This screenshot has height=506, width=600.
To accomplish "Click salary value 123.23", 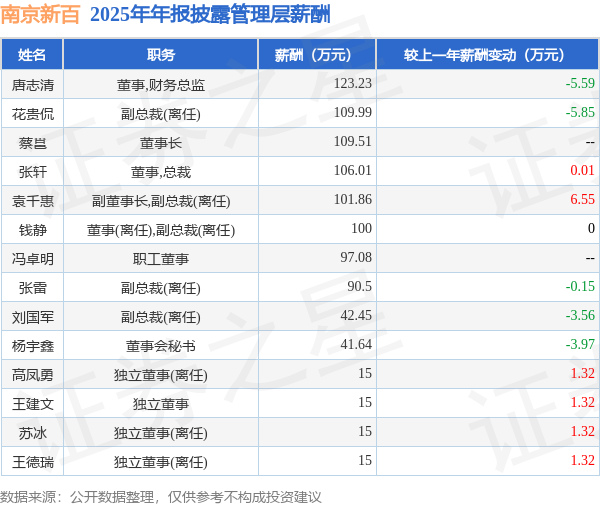I will click(353, 83).
